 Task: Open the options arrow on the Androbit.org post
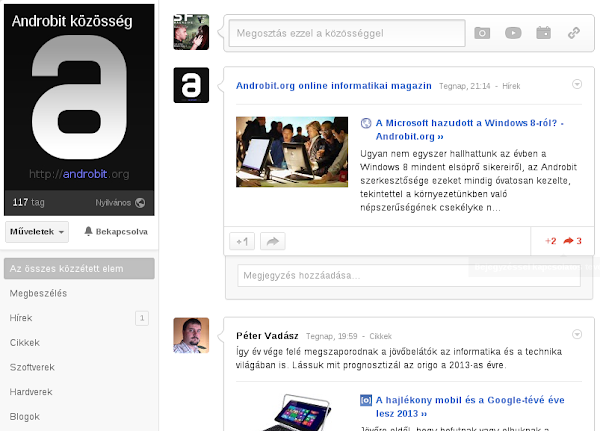577,84
